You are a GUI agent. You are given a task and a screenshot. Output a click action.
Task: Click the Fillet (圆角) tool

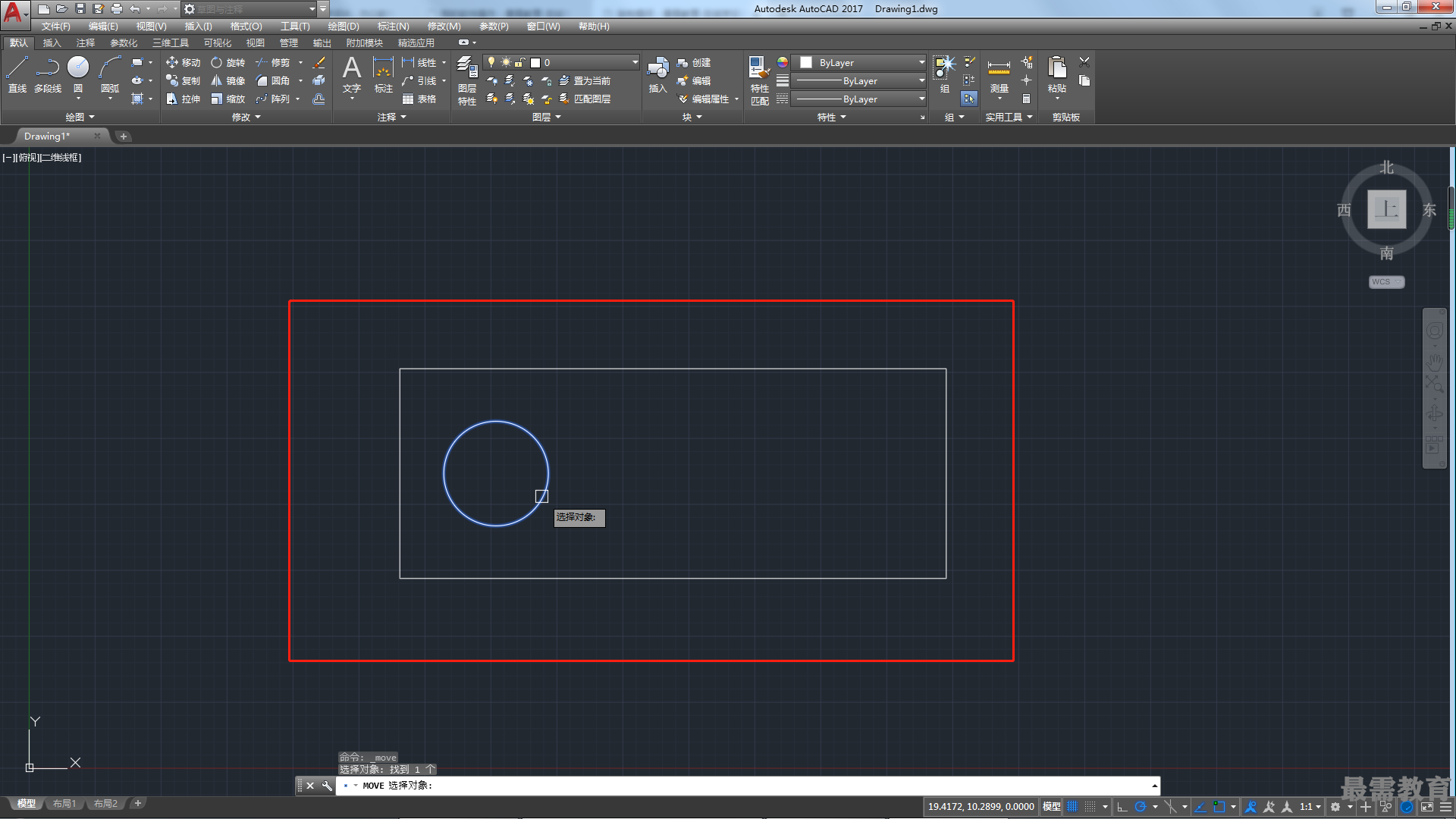click(273, 80)
